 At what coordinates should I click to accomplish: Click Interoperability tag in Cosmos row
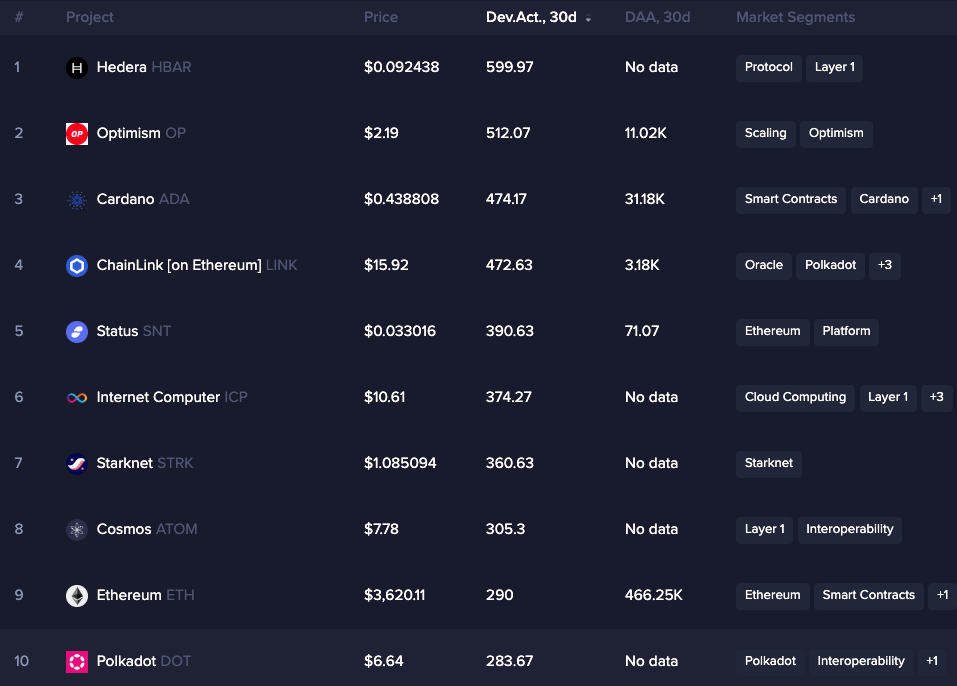[x=850, y=529]
